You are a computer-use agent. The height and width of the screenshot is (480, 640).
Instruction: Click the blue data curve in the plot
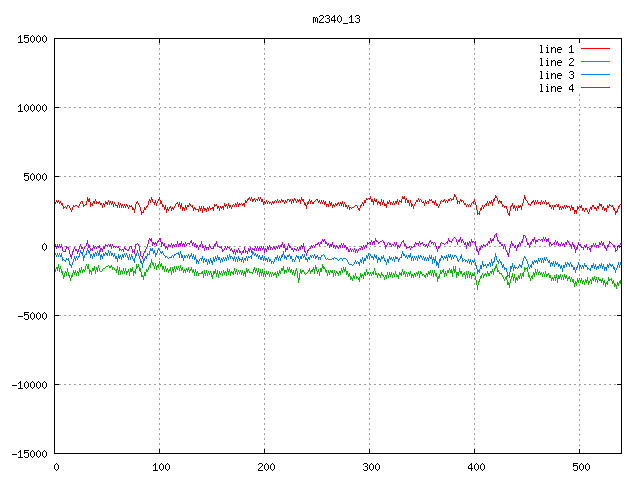click(x=250, y=259)
